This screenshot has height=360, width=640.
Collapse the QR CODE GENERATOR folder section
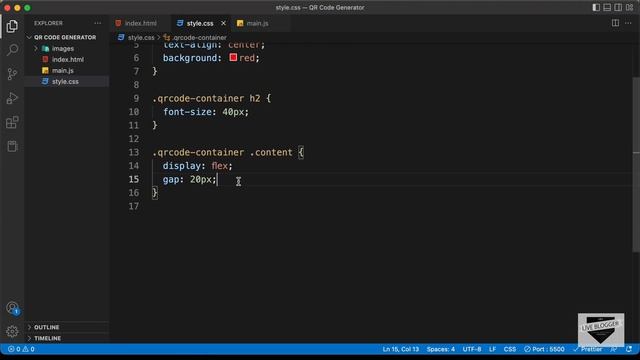click(x=66, y=37)
